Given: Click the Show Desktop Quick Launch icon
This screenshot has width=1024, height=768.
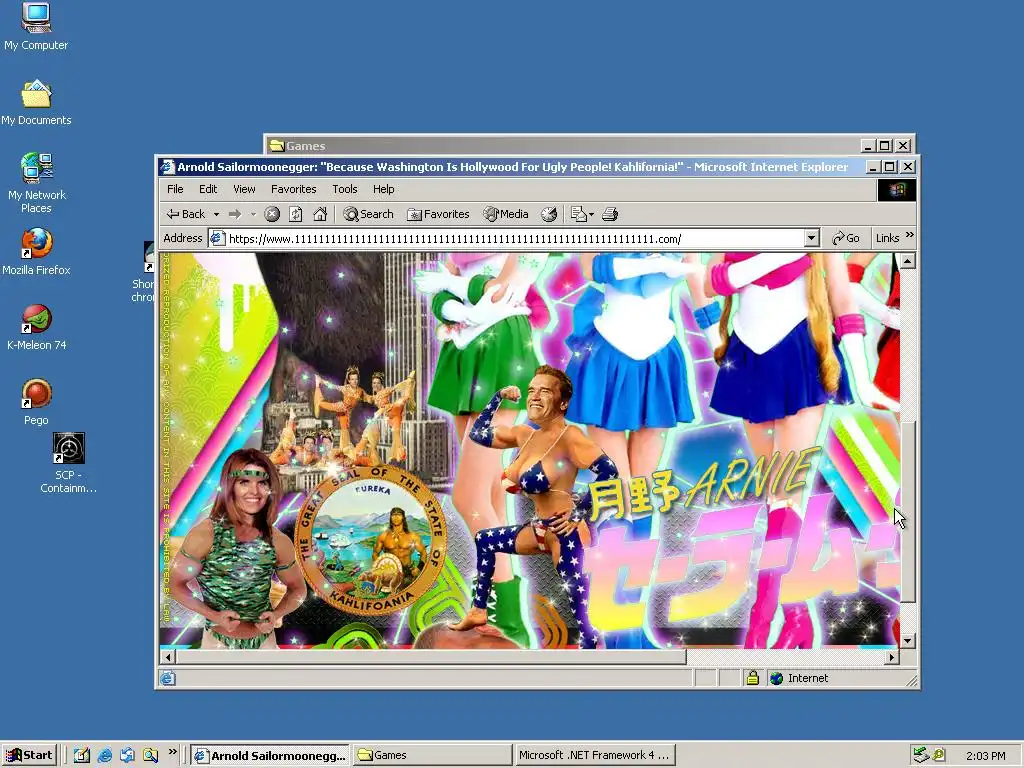Looking at the screenshot, I should click(127, 755).
